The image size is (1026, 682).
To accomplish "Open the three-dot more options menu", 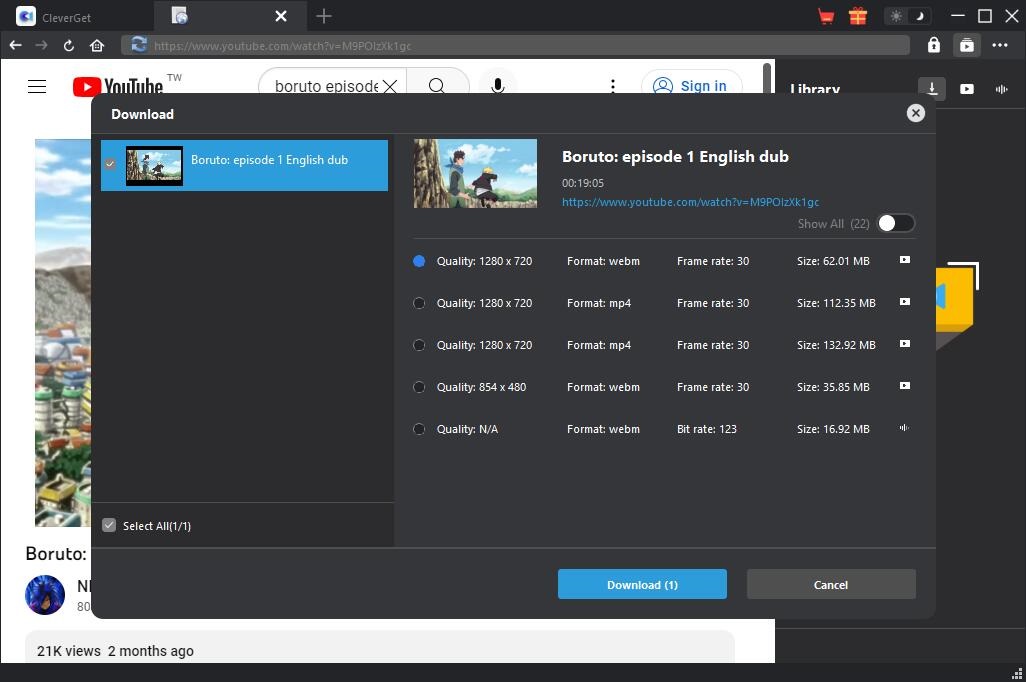I will click(x=1000, y=45).
